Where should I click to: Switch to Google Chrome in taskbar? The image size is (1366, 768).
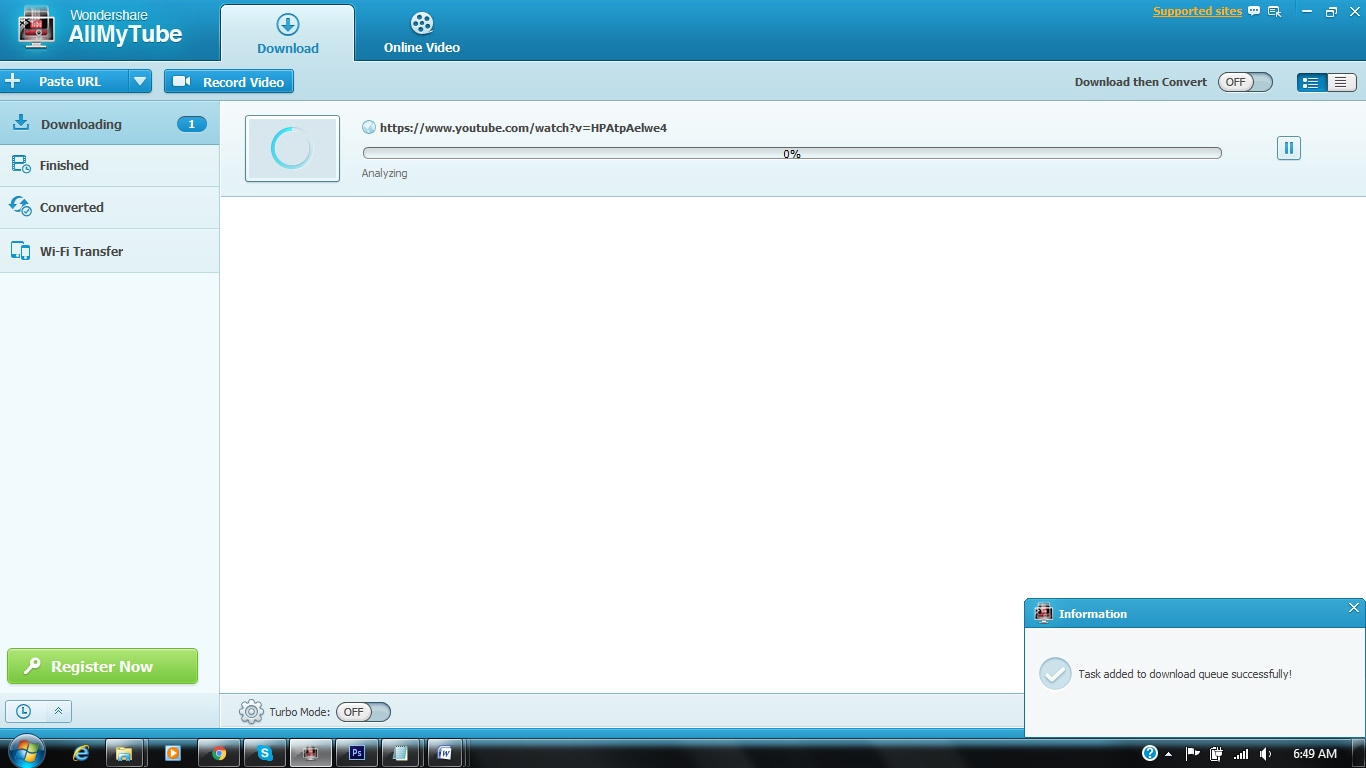[219, 753]
